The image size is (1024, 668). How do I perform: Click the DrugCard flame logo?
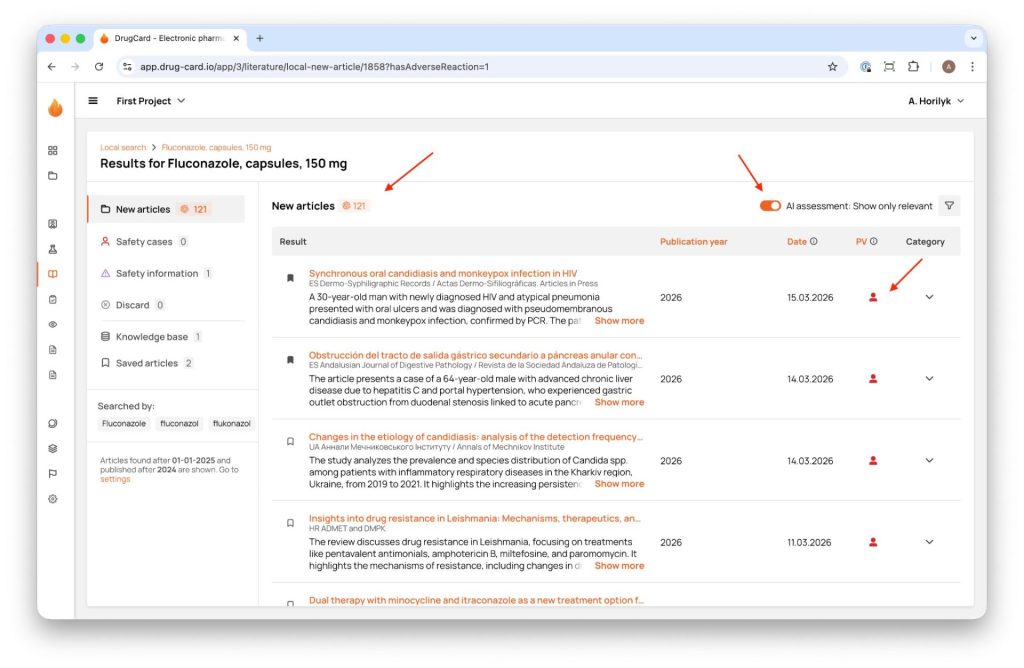(56, 107)
